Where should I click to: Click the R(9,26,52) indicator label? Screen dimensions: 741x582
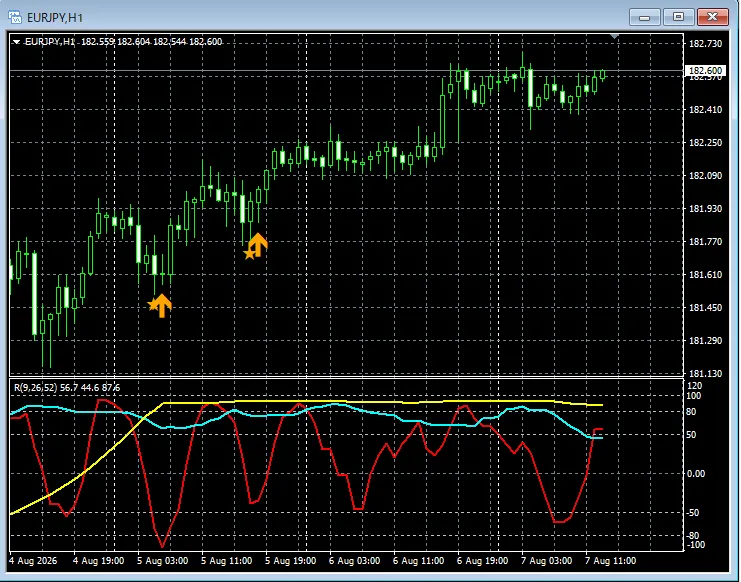tap(35, 388)
